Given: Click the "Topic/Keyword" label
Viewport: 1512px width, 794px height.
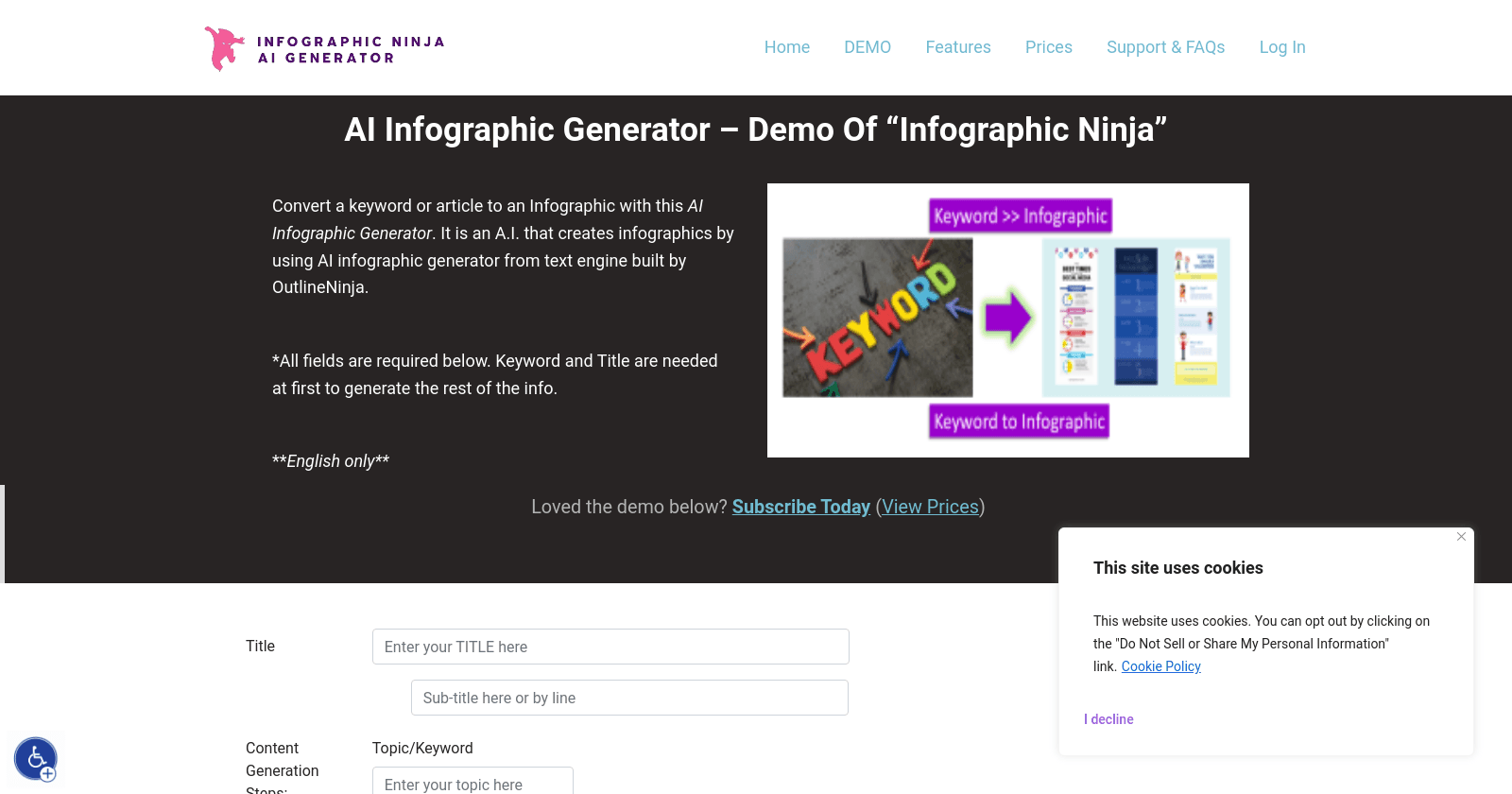Looking at the screenshot, I should pos(422,749).
